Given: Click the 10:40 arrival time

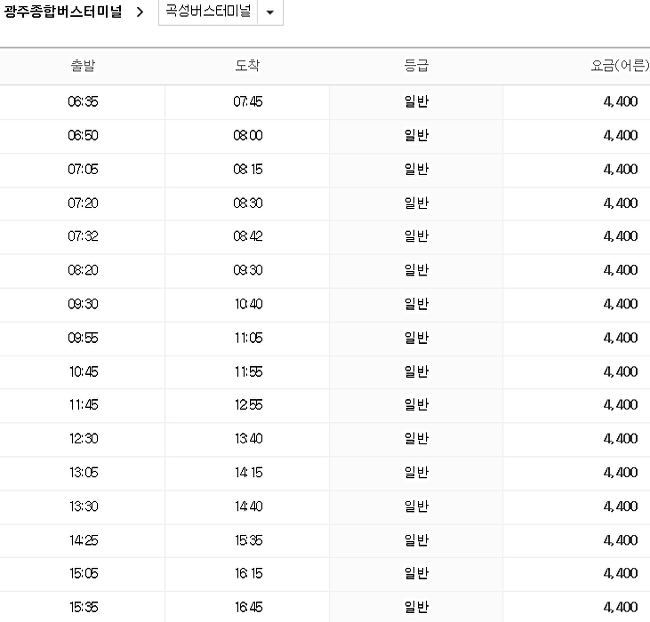Looking at the screenshot, I should [249, 304].
